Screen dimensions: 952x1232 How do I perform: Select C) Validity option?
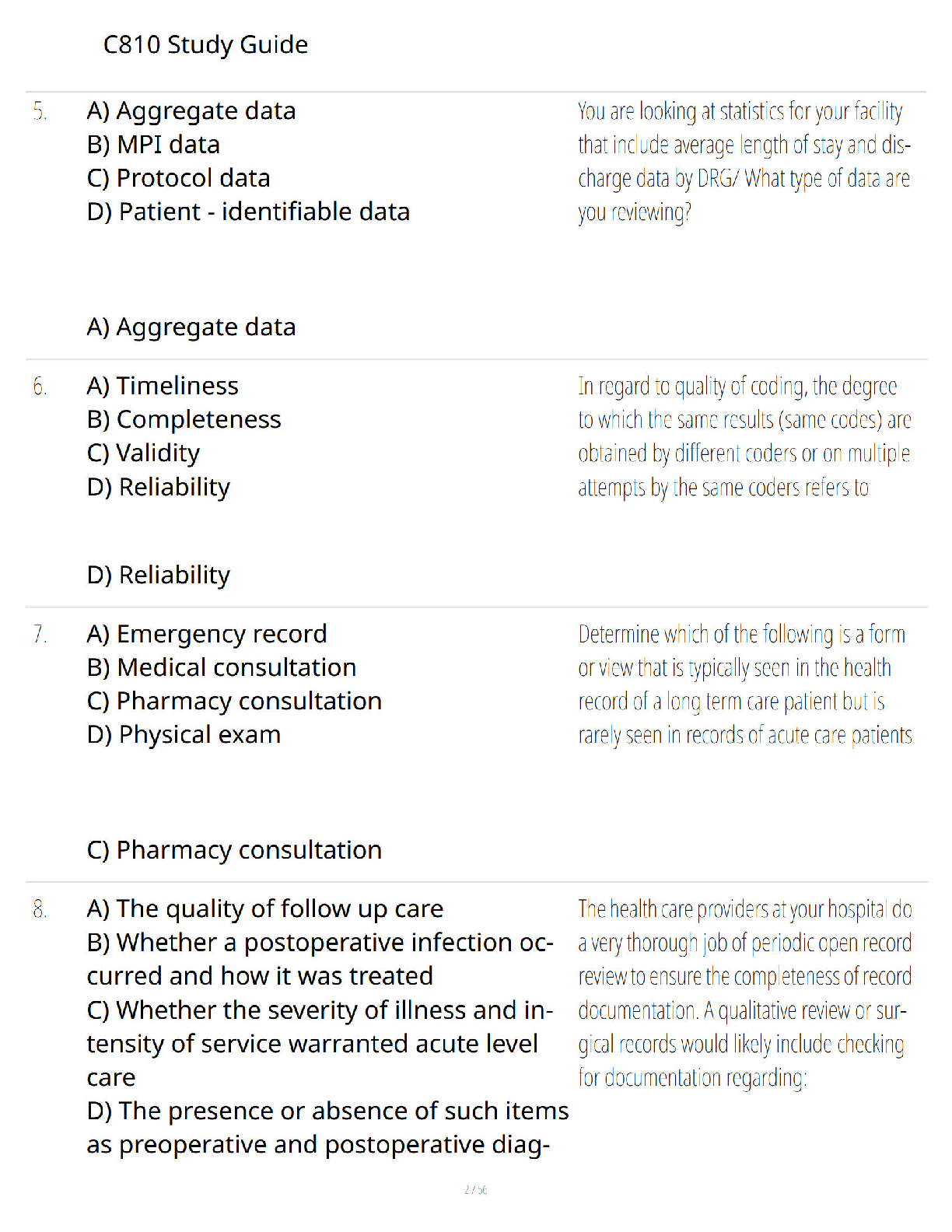143,453
